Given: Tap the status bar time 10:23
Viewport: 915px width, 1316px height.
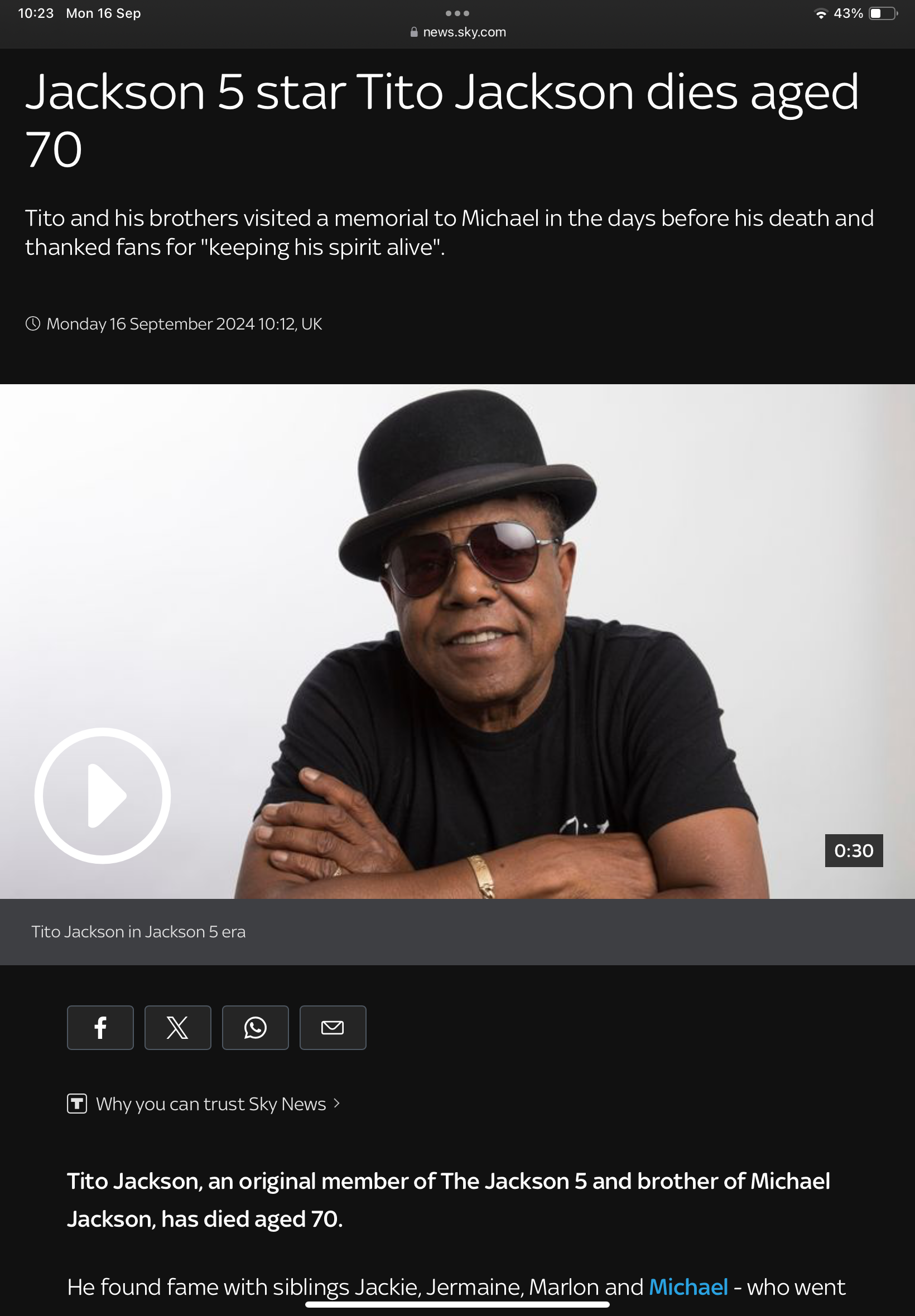Looking at the screenshot, I should coord(36,13).
